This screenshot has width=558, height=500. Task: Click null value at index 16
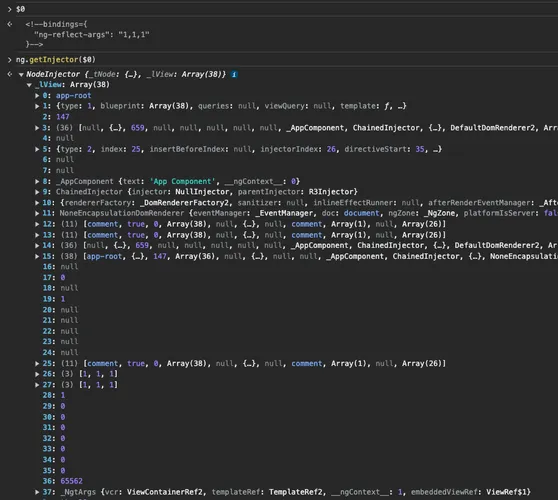point(69,267)
